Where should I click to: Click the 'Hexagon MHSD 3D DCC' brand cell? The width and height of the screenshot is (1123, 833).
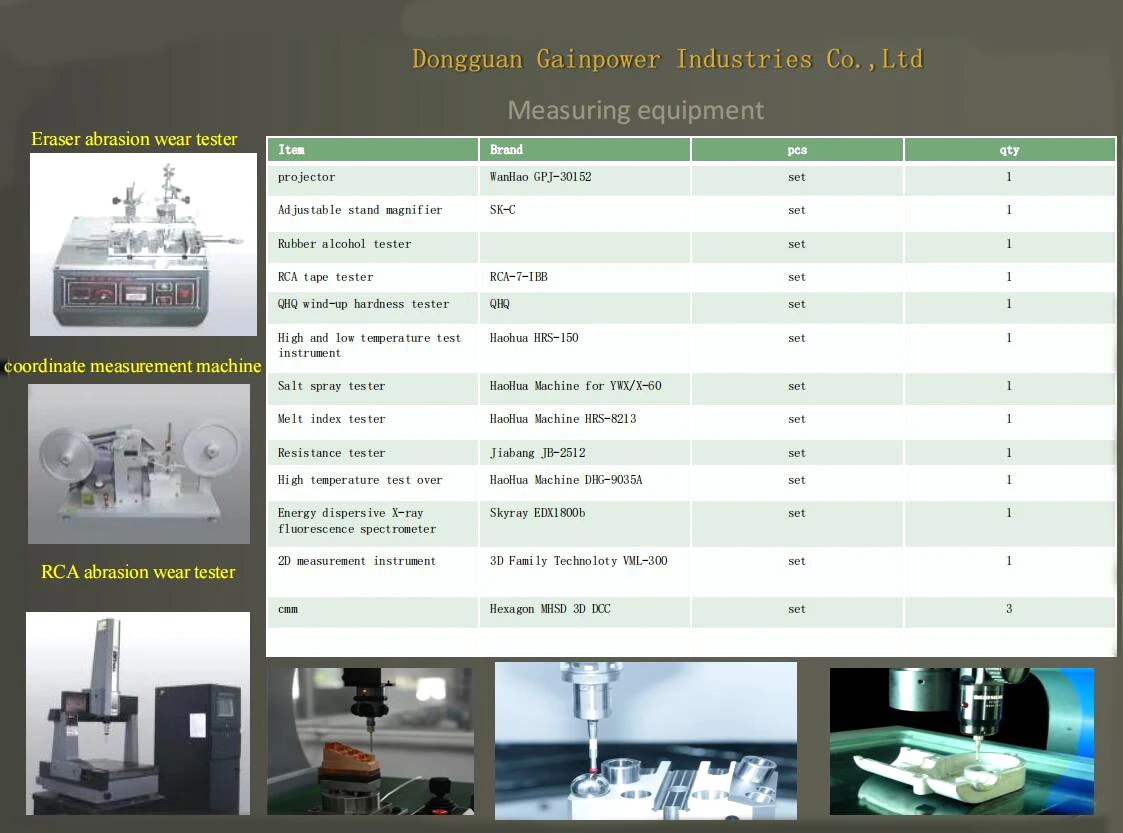(x=550, y=609)
